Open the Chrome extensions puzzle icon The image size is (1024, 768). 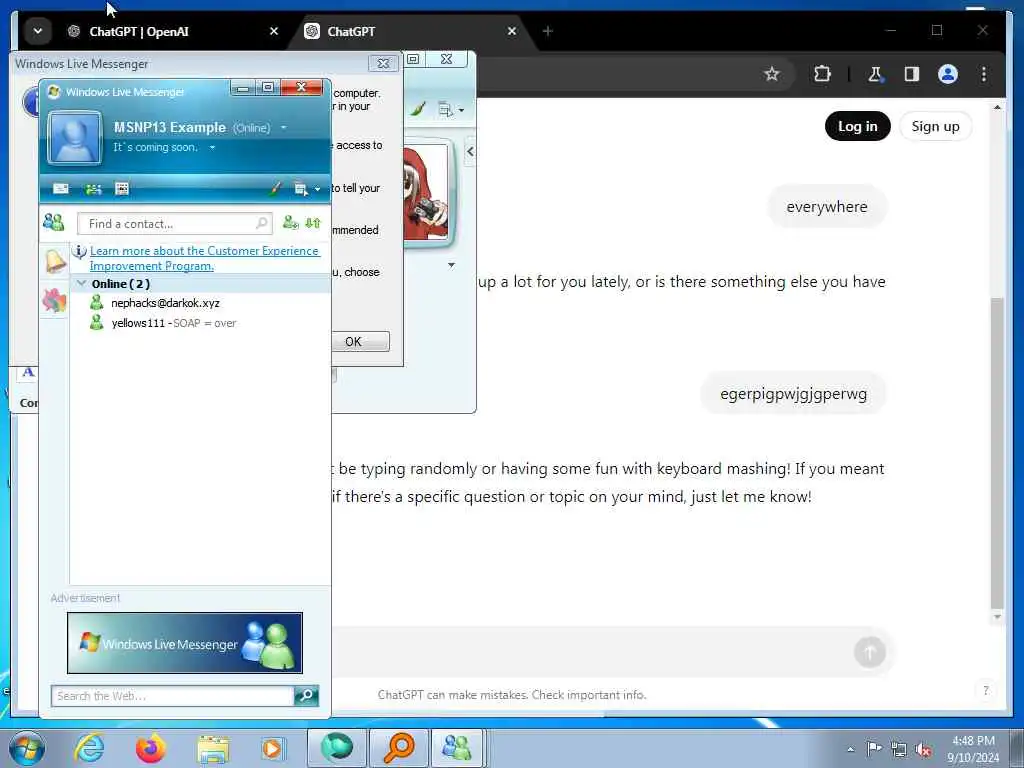click(x=822, y=74)
